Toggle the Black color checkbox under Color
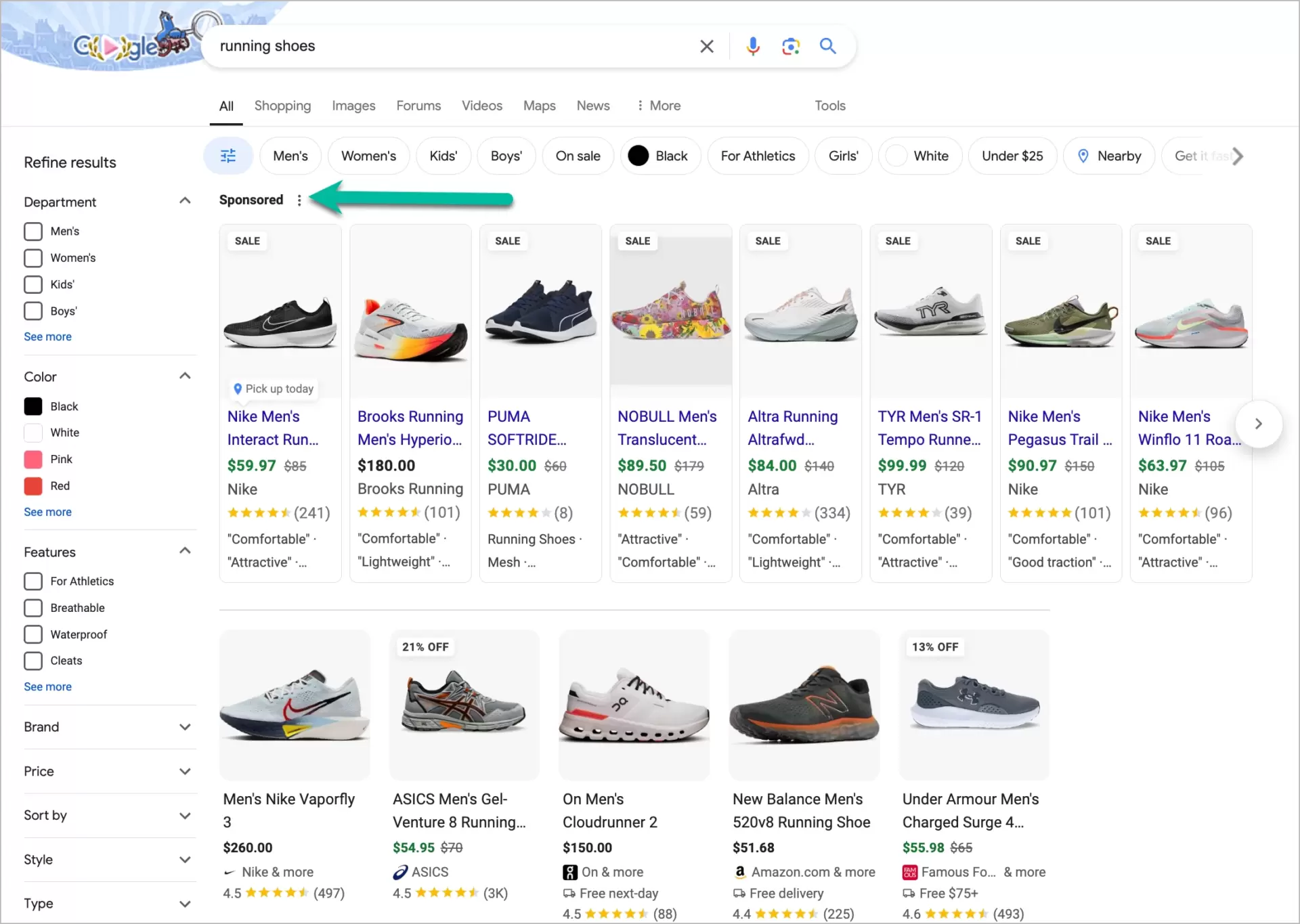 [33, 406]
